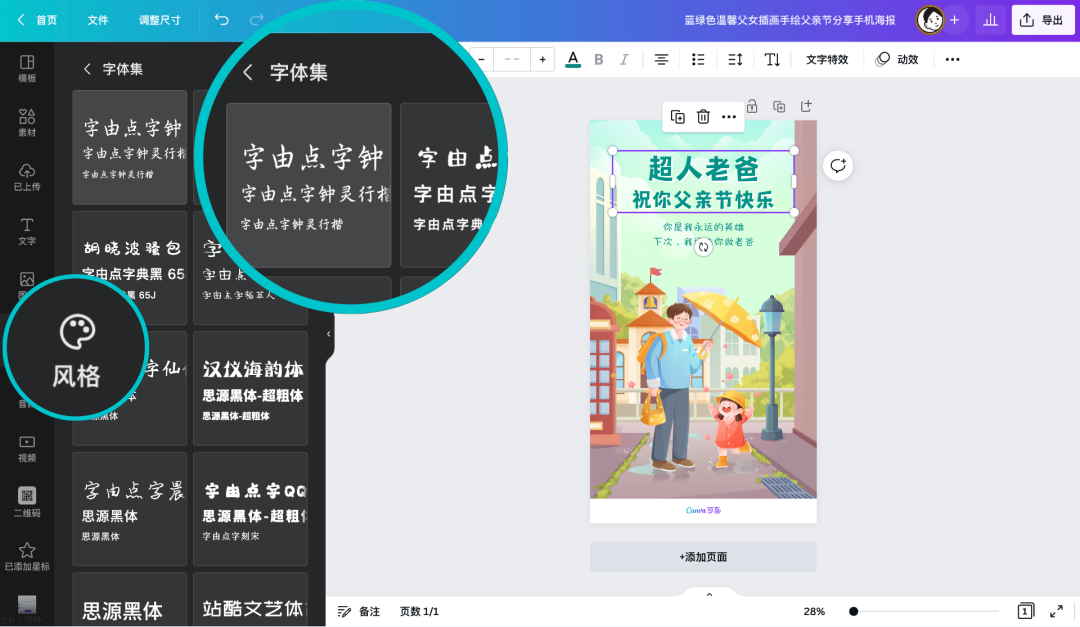Add a collaborator with plus icon
The width and height of the screenshot is (1080, 627).
pyautogui.click(x=954, y=20)
